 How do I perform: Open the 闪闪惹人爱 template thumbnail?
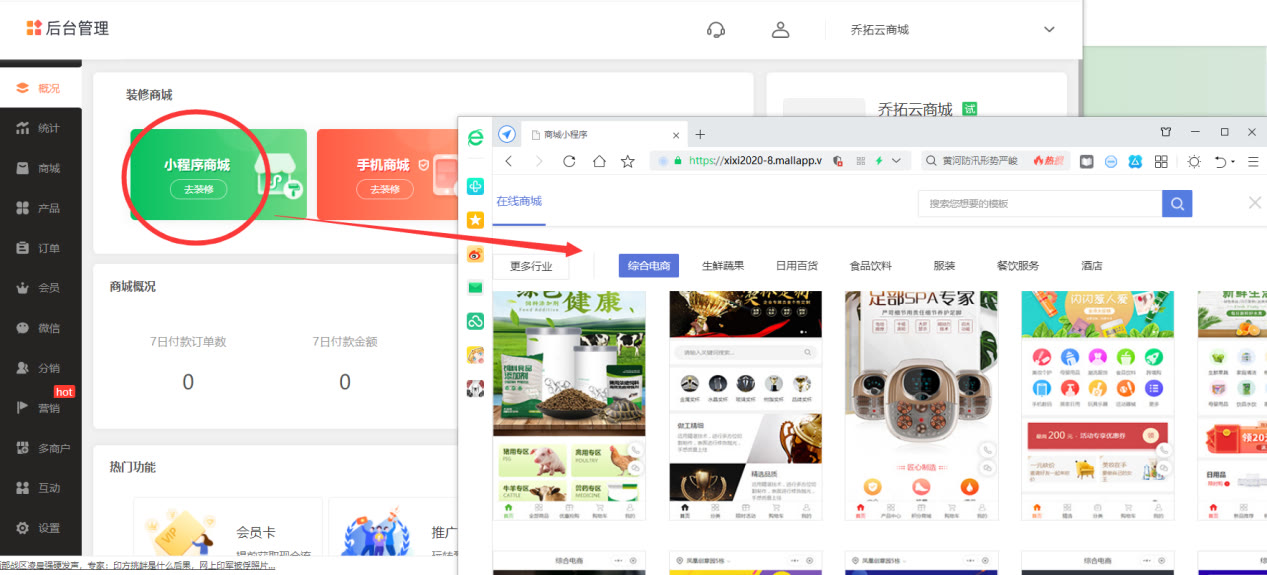pyautogui.click(x=1097, y=405)
